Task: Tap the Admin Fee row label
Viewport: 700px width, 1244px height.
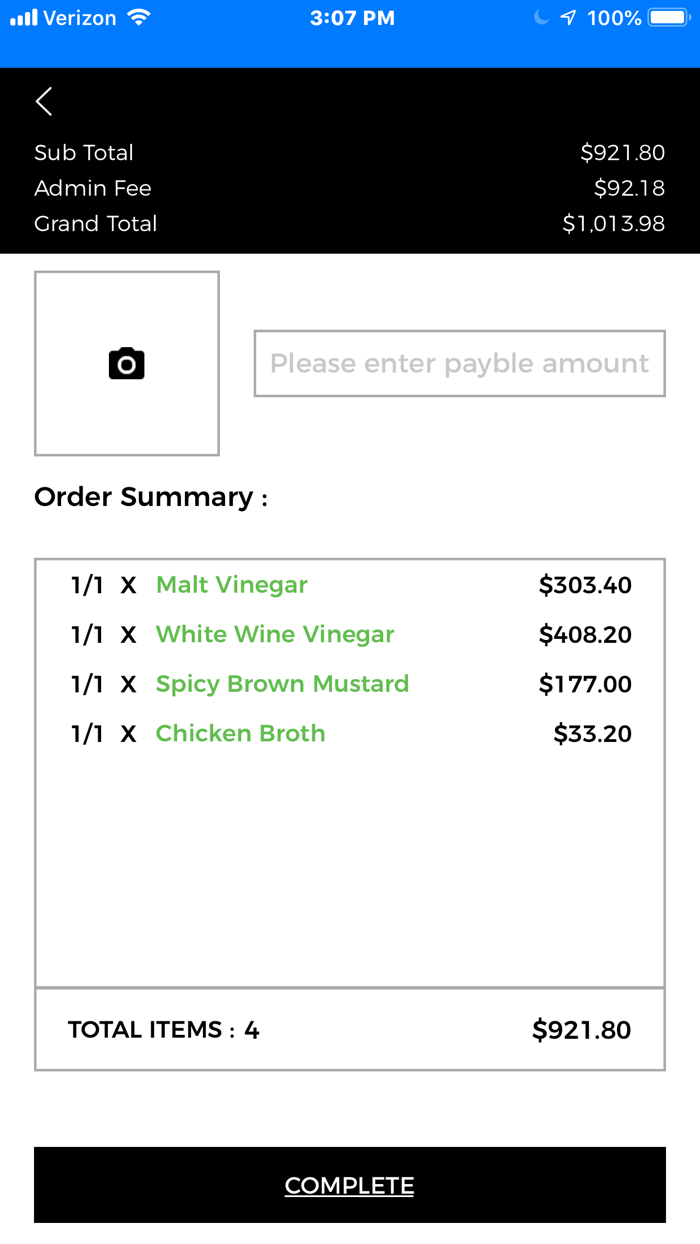Action: pyautogui.click(x=93, y=188)
